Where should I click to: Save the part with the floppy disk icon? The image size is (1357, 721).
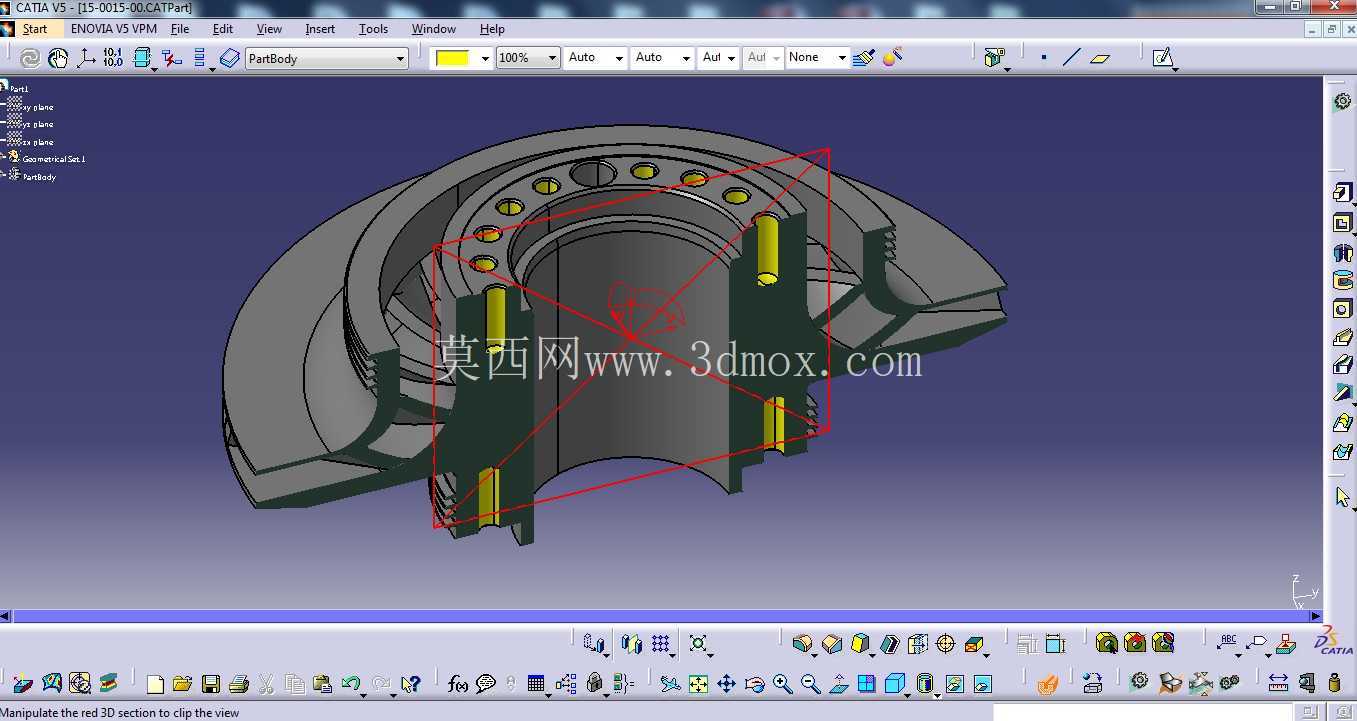pos(210,684)
